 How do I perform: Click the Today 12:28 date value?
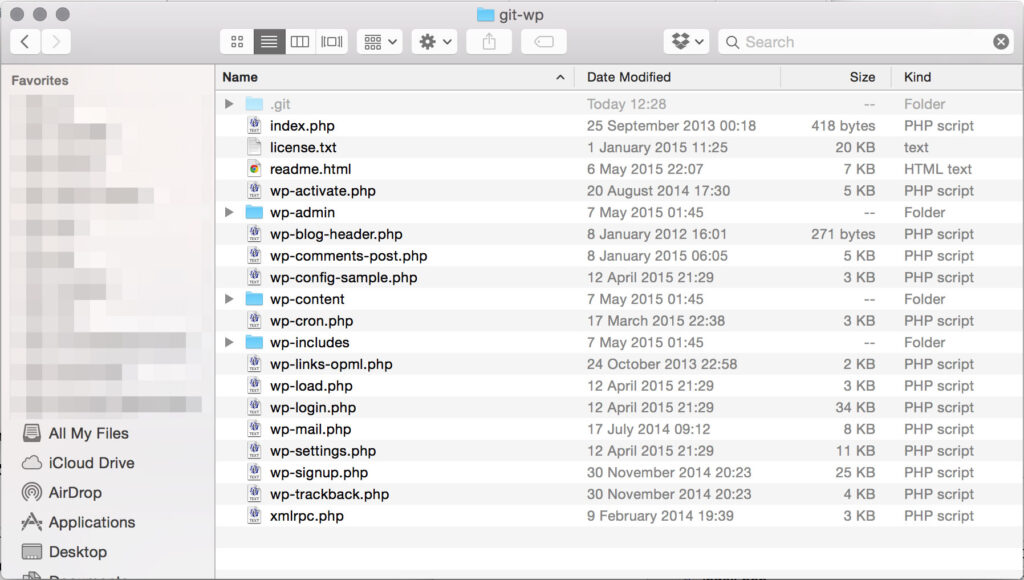click(x=626, y=105)
